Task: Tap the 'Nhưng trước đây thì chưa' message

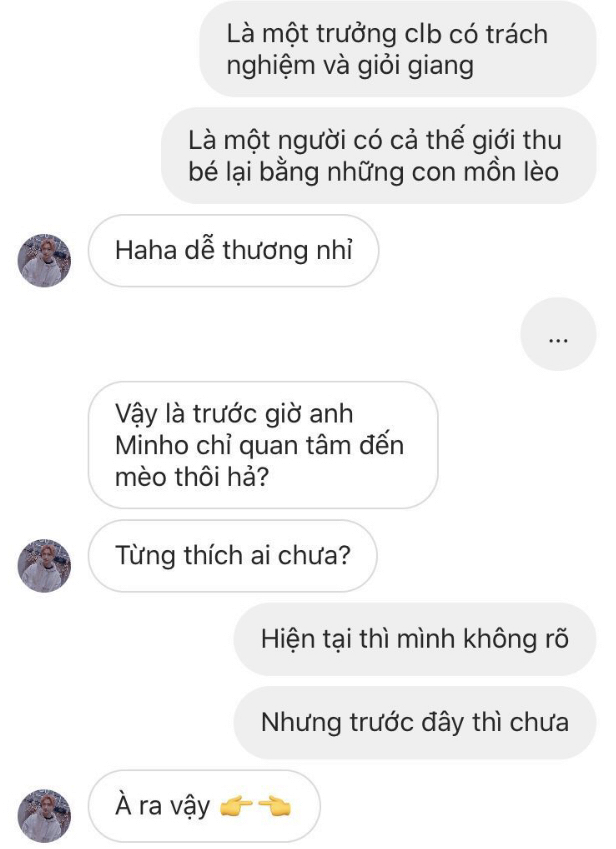Action: [415, 722]
